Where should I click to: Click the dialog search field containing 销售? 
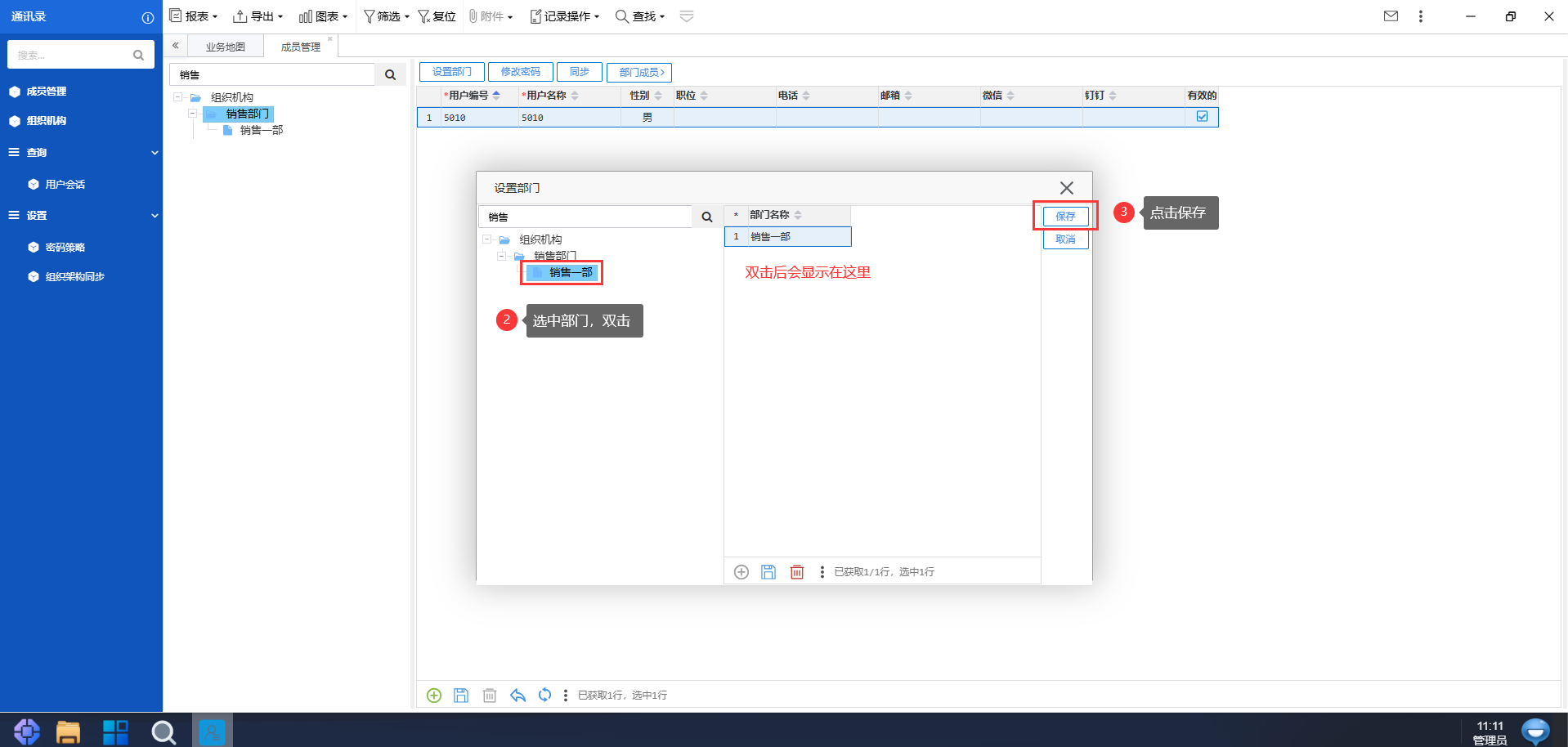click(585, 217)
